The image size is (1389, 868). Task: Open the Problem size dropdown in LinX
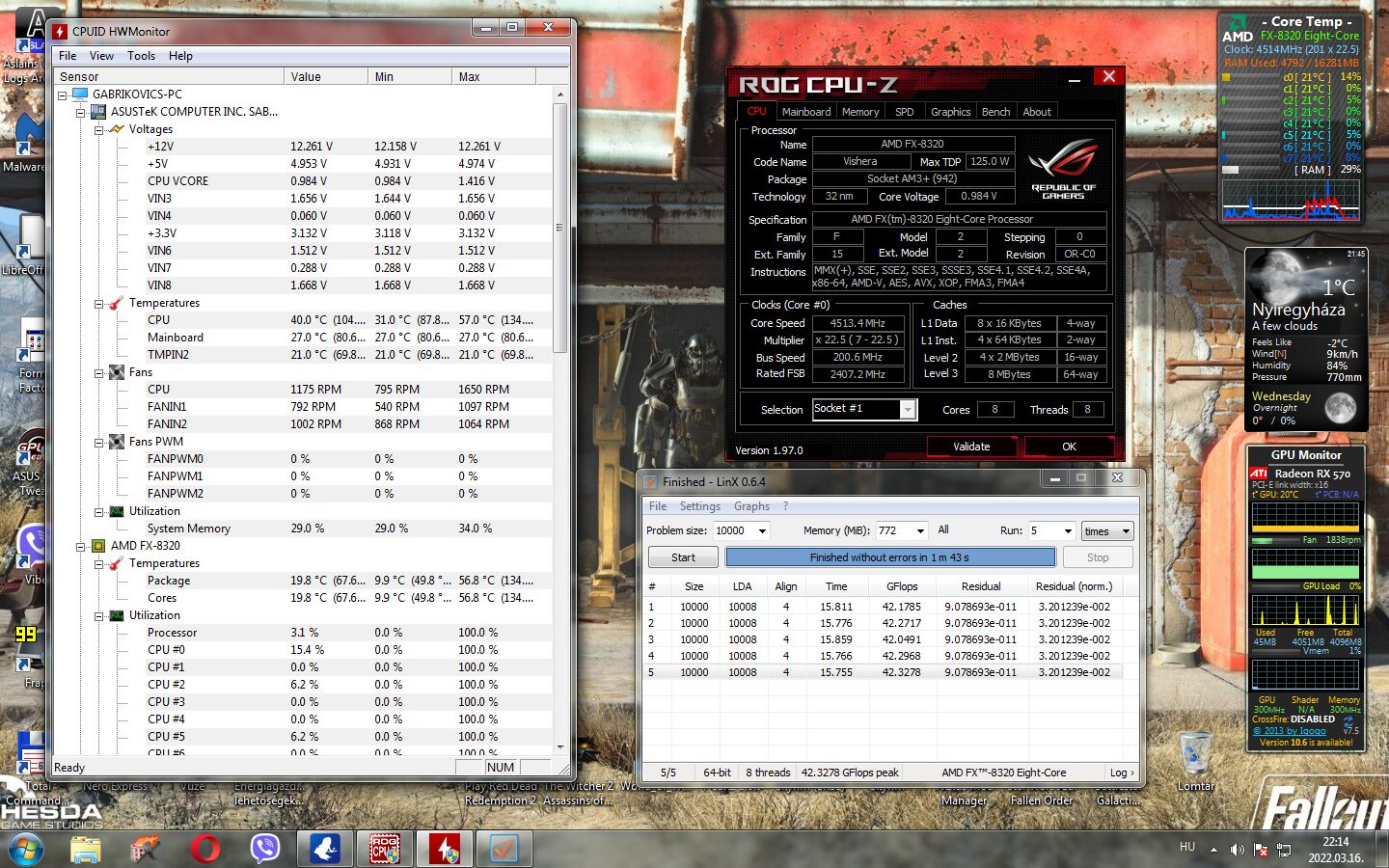[x=762, y=530]
